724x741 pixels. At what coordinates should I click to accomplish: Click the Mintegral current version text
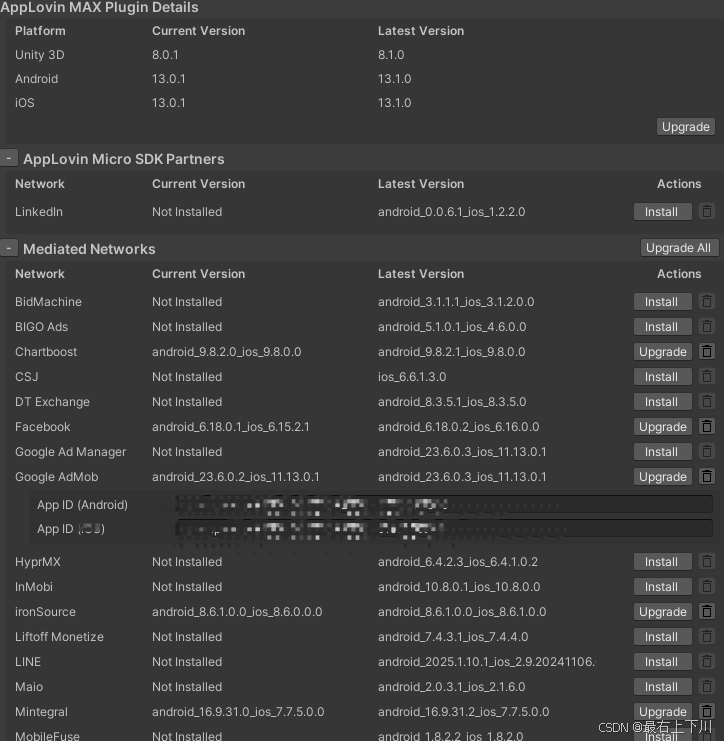(x=238, y=712)
